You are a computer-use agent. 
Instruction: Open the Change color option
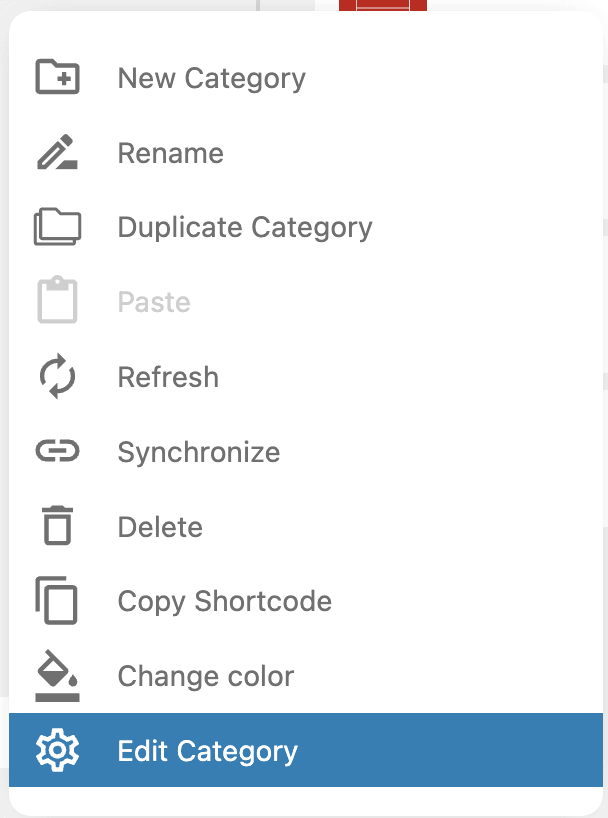[x=205, y=676]
